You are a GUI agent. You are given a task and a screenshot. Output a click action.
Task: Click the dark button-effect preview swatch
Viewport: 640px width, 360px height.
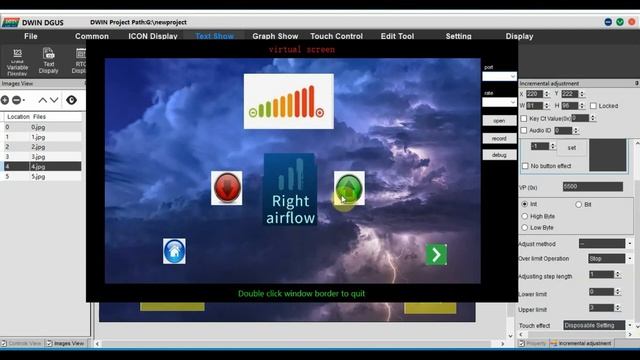coord(607,155)
